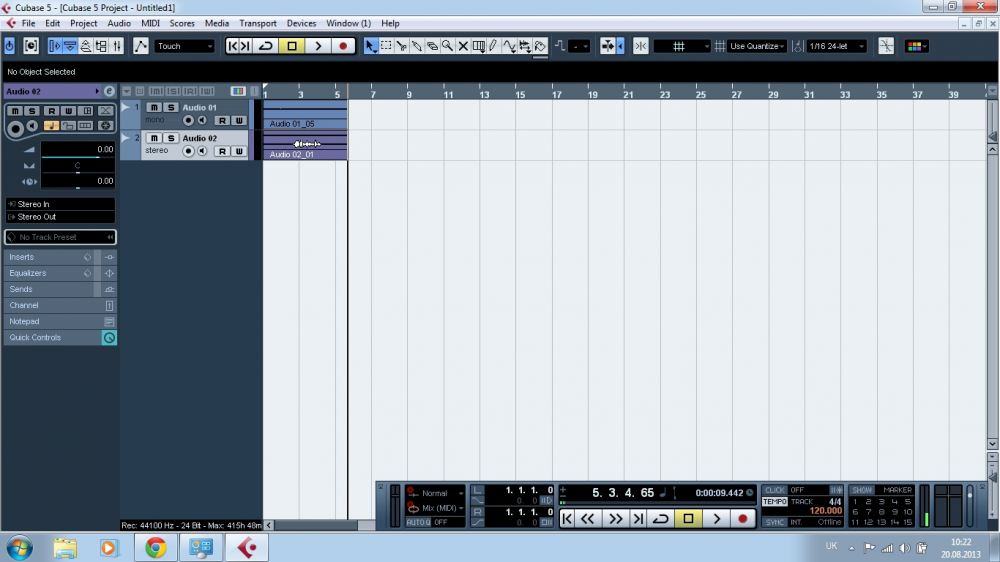Click the Automation Panel icon

(x=140, y=46)
